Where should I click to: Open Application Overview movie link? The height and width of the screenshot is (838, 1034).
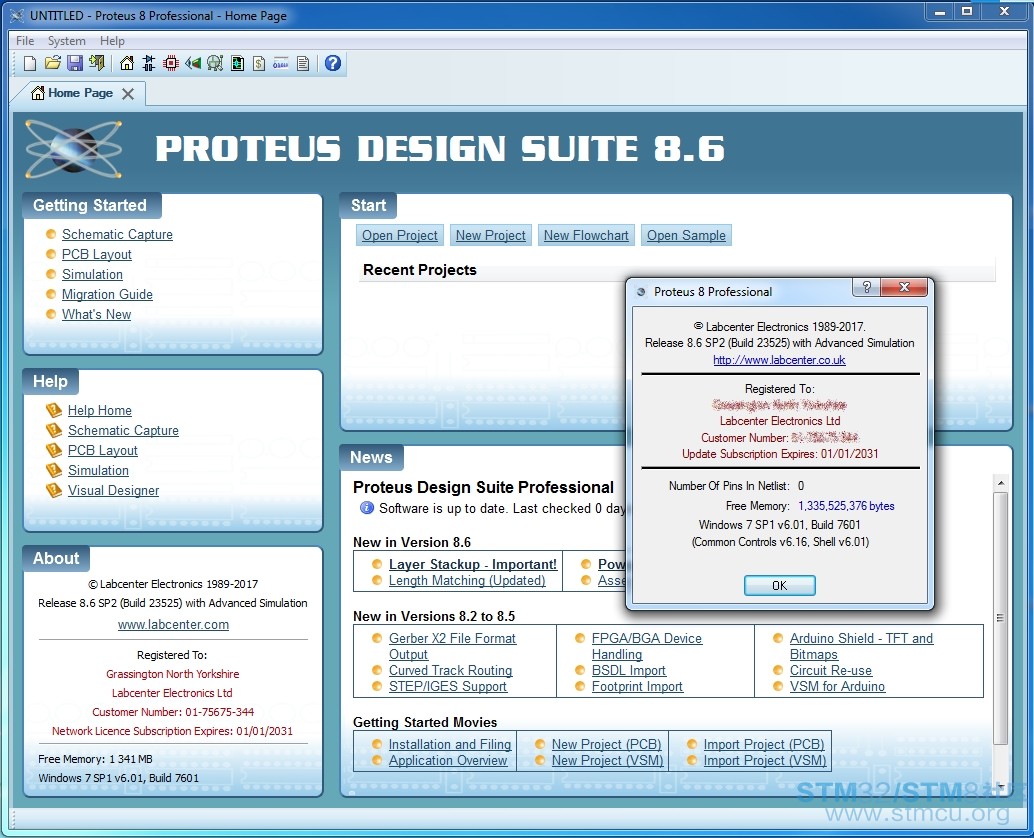coord(448,760)
